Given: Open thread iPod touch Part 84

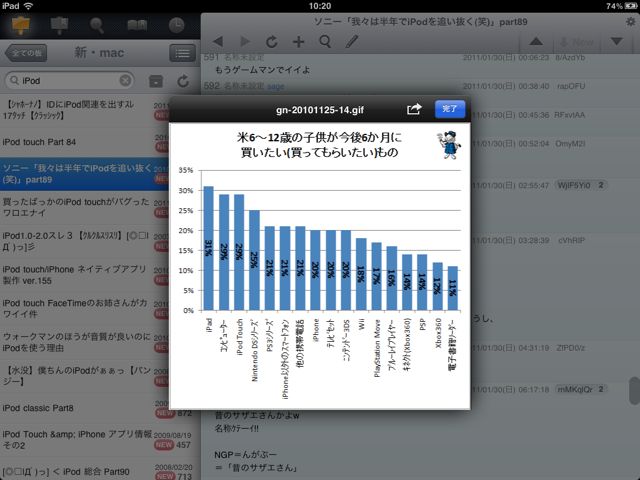Looking at the screenshot, I should [84, 142].
